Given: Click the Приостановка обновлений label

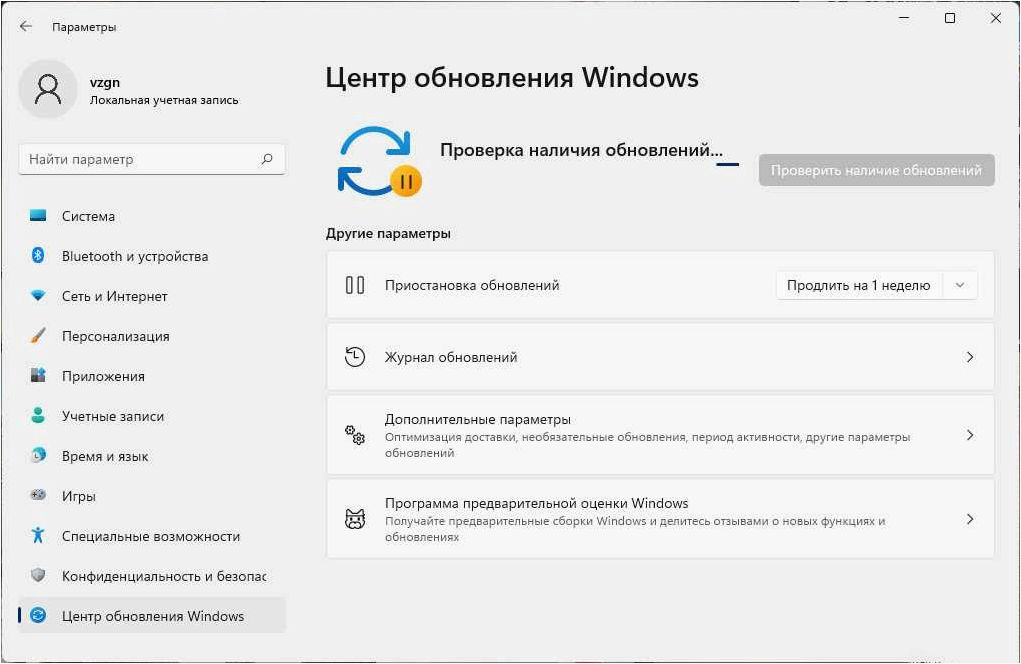Looking at the screenshot, I should click(472, 285).
